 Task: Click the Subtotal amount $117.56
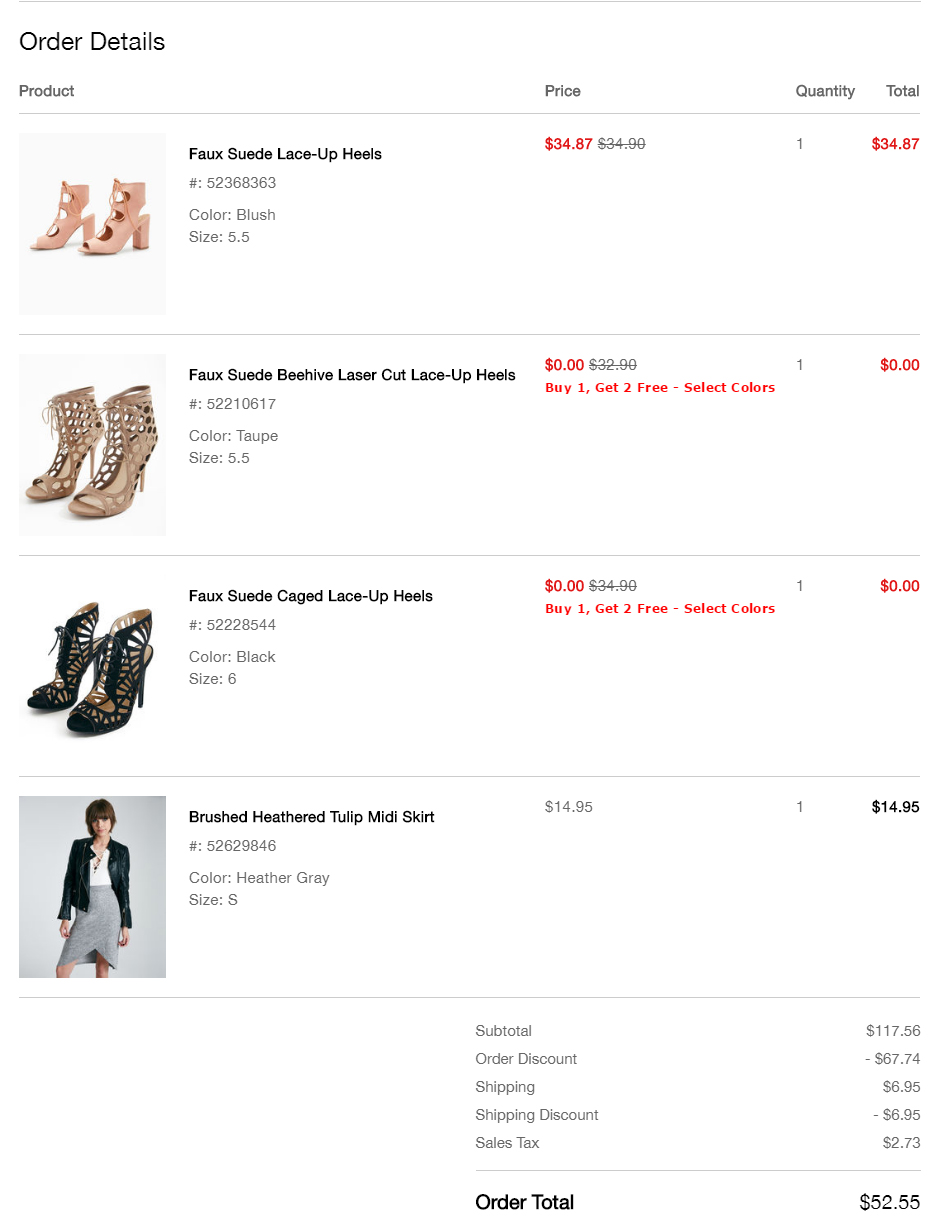coord(893,1031)
